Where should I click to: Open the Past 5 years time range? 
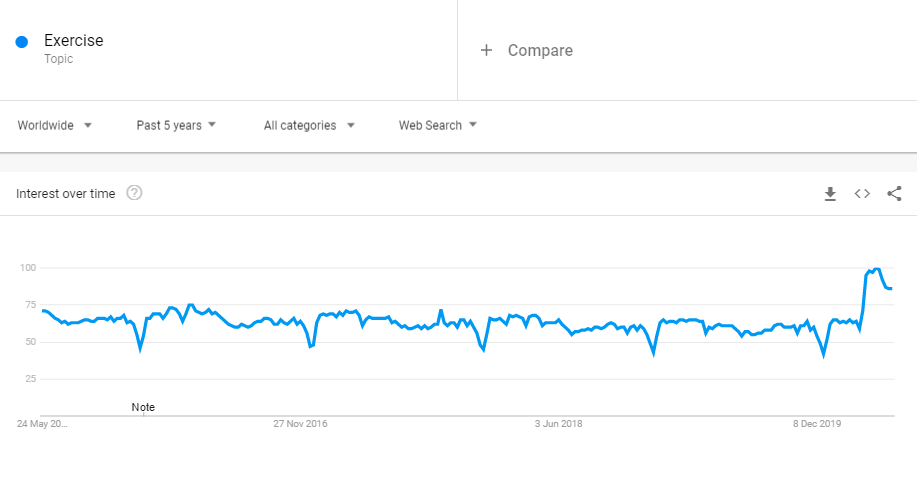point(177,126)
